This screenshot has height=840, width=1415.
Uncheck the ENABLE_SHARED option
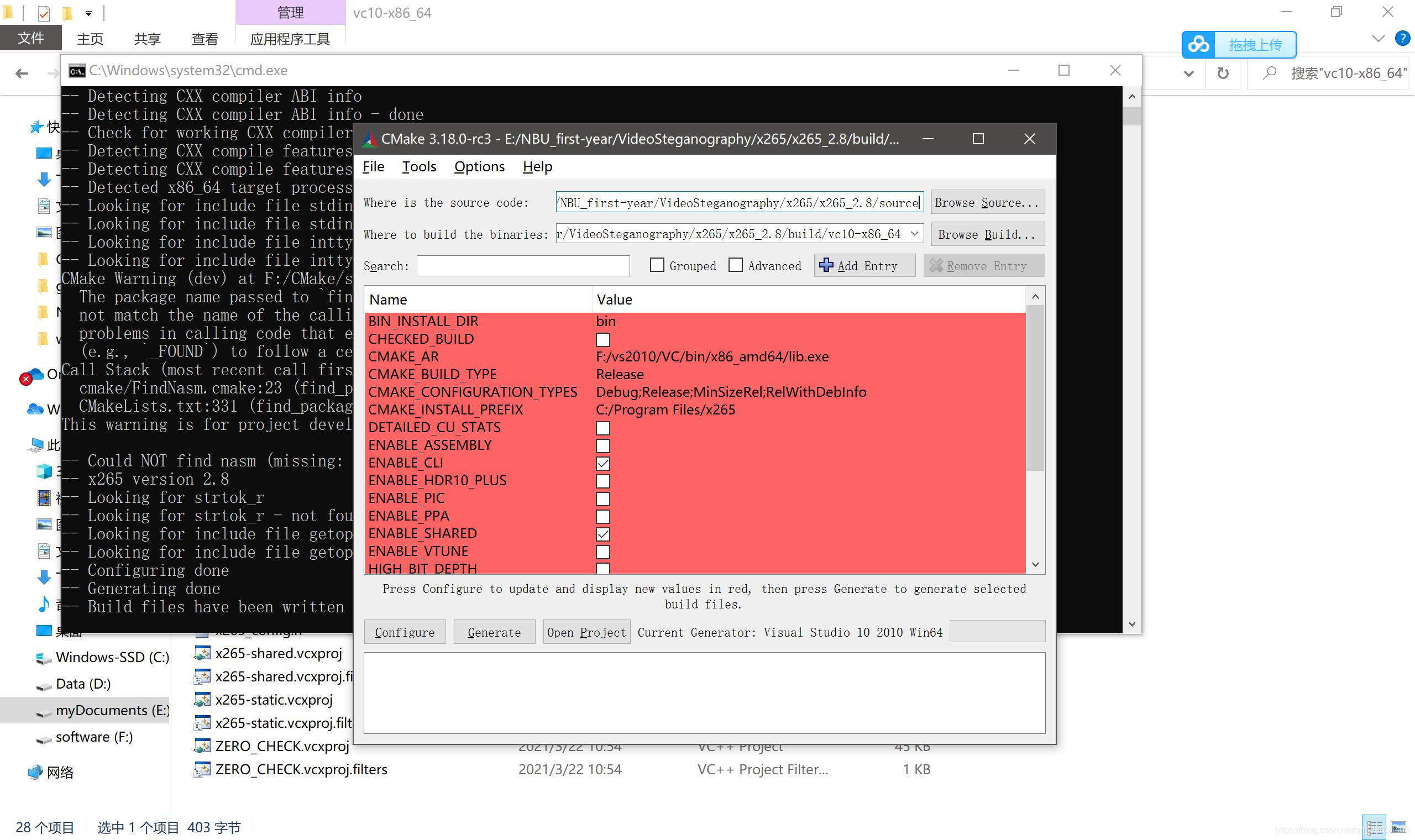click(603, 534)
